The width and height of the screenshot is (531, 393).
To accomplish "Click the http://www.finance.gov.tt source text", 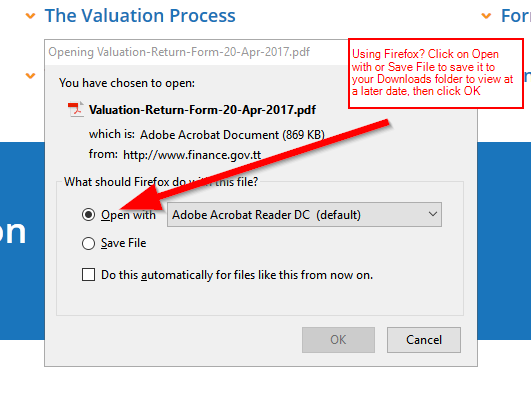I will click(192, 155).
